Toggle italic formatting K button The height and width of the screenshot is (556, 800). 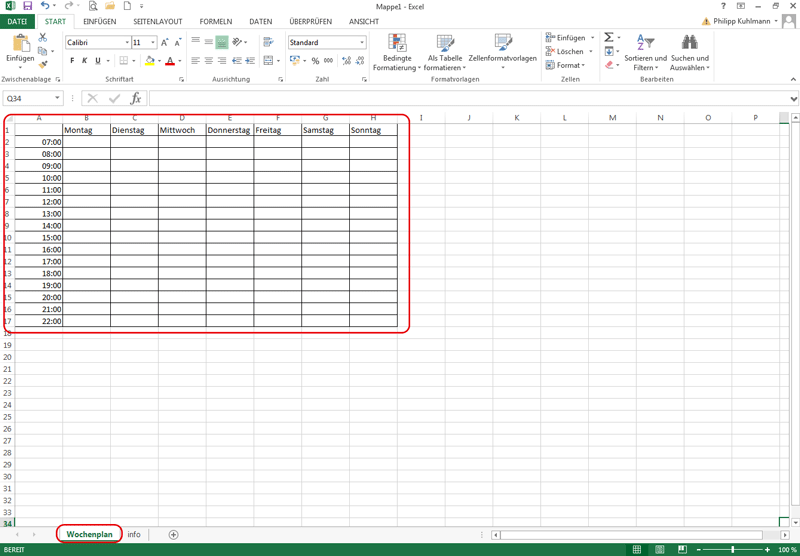85,61
